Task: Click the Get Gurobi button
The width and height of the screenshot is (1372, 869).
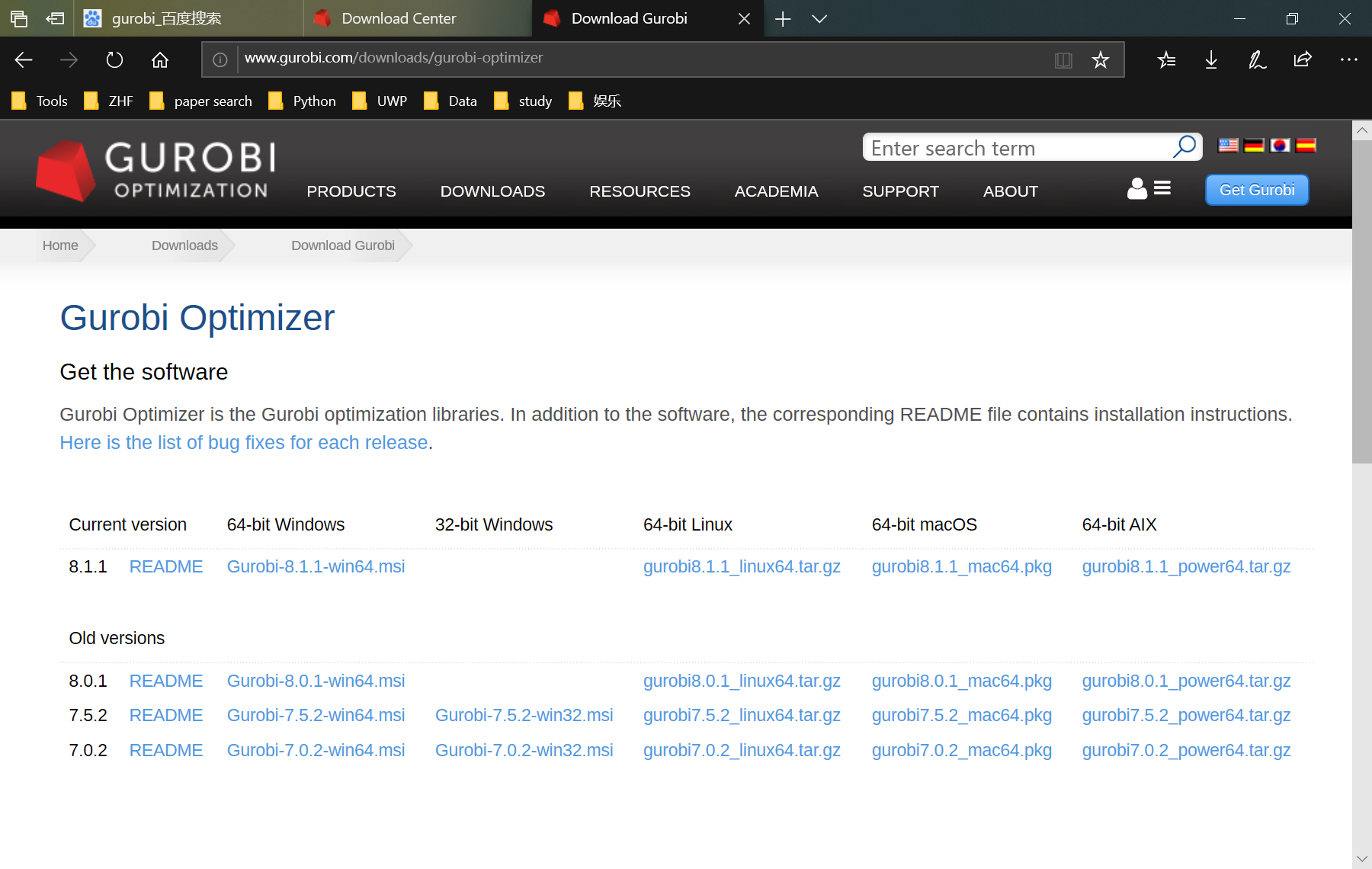Action: (x=1257, y=190)
